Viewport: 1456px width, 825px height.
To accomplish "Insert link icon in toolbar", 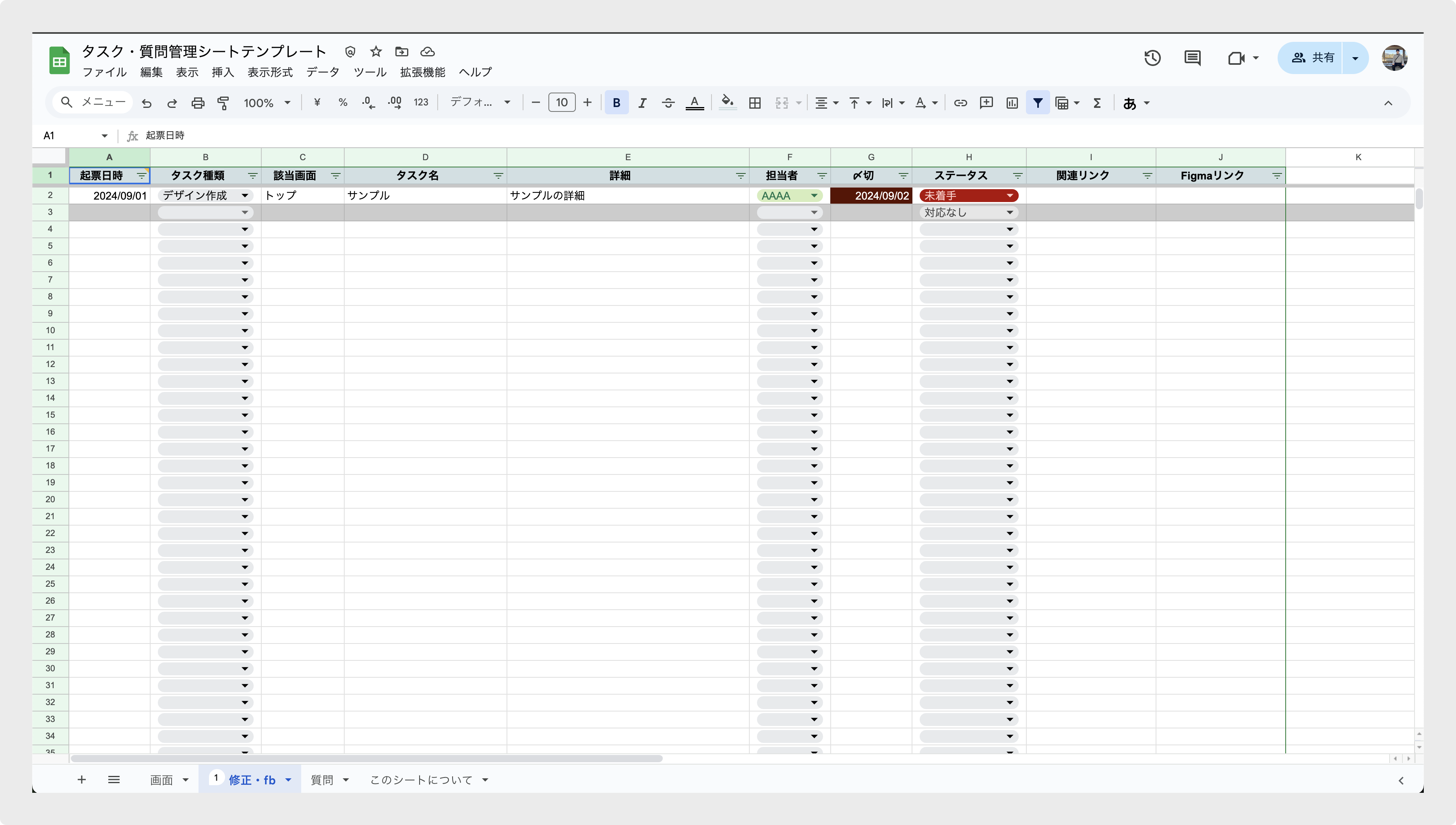I will 960,103.
